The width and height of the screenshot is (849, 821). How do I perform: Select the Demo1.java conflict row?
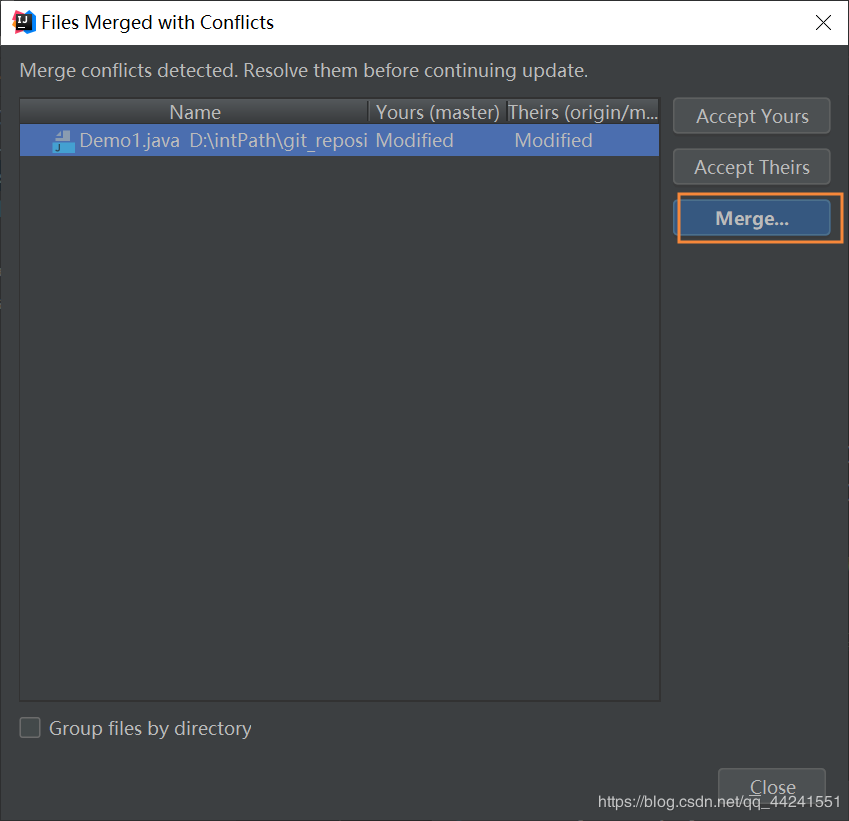tap(339, 140)
